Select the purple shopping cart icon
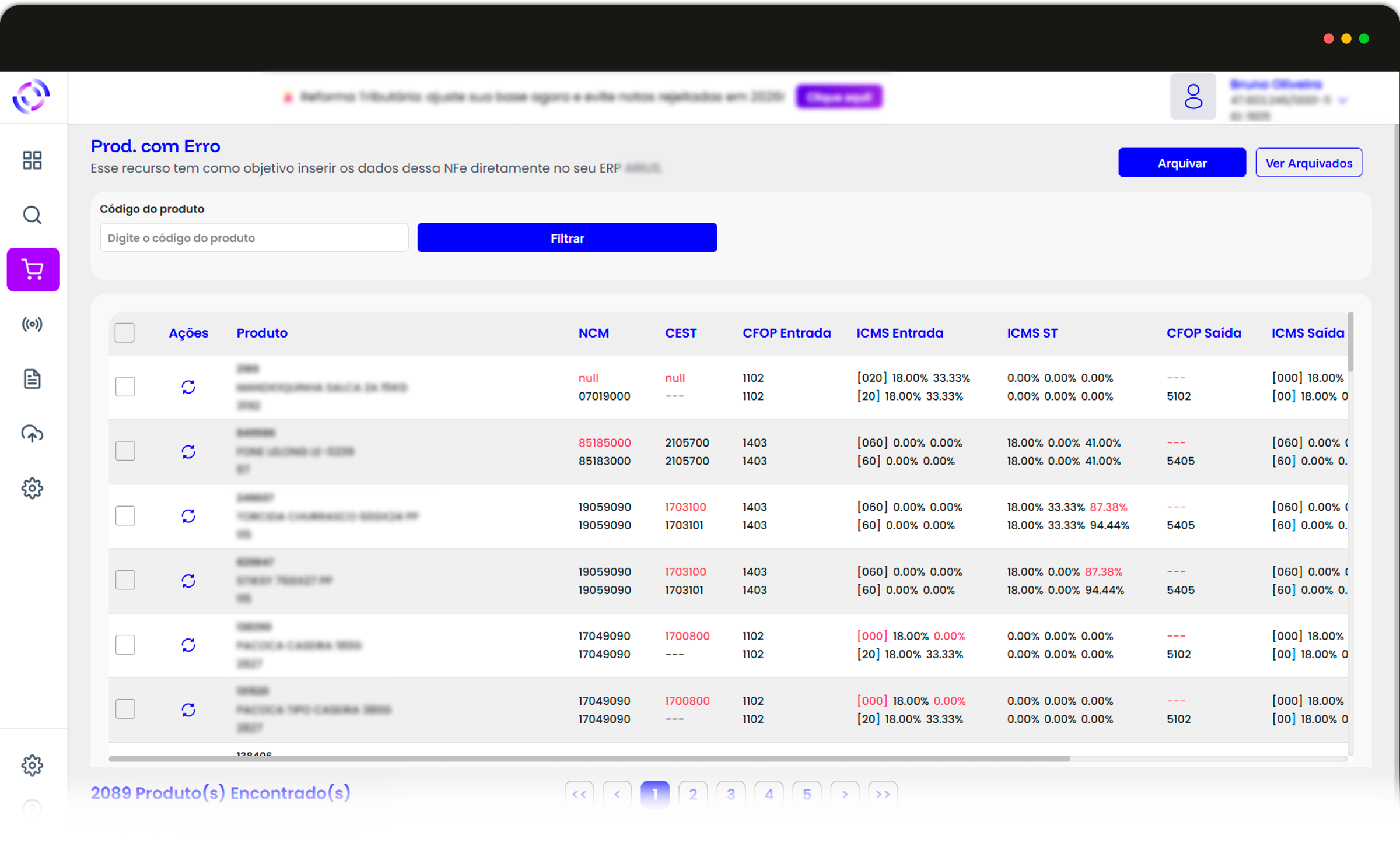1400x850 pixels. coord(33,269)
